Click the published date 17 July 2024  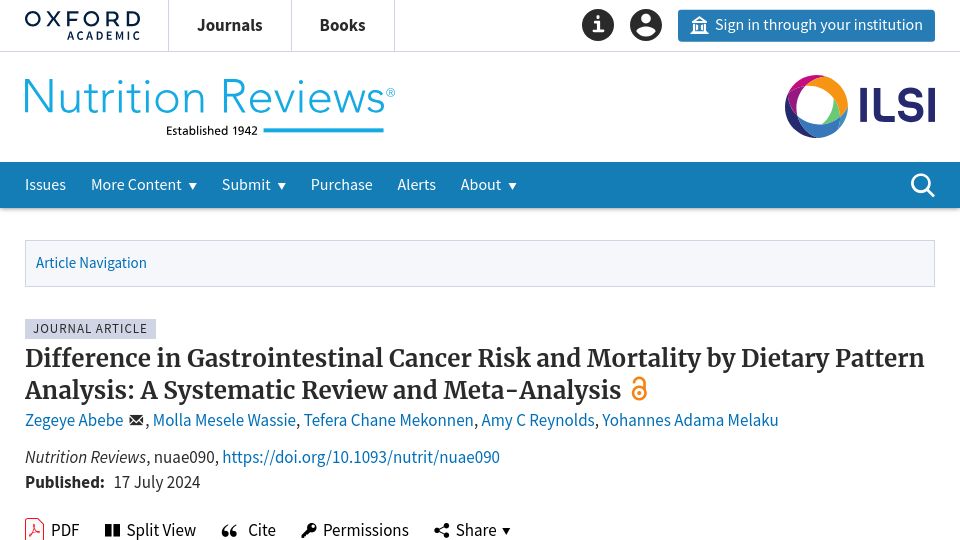157,482
